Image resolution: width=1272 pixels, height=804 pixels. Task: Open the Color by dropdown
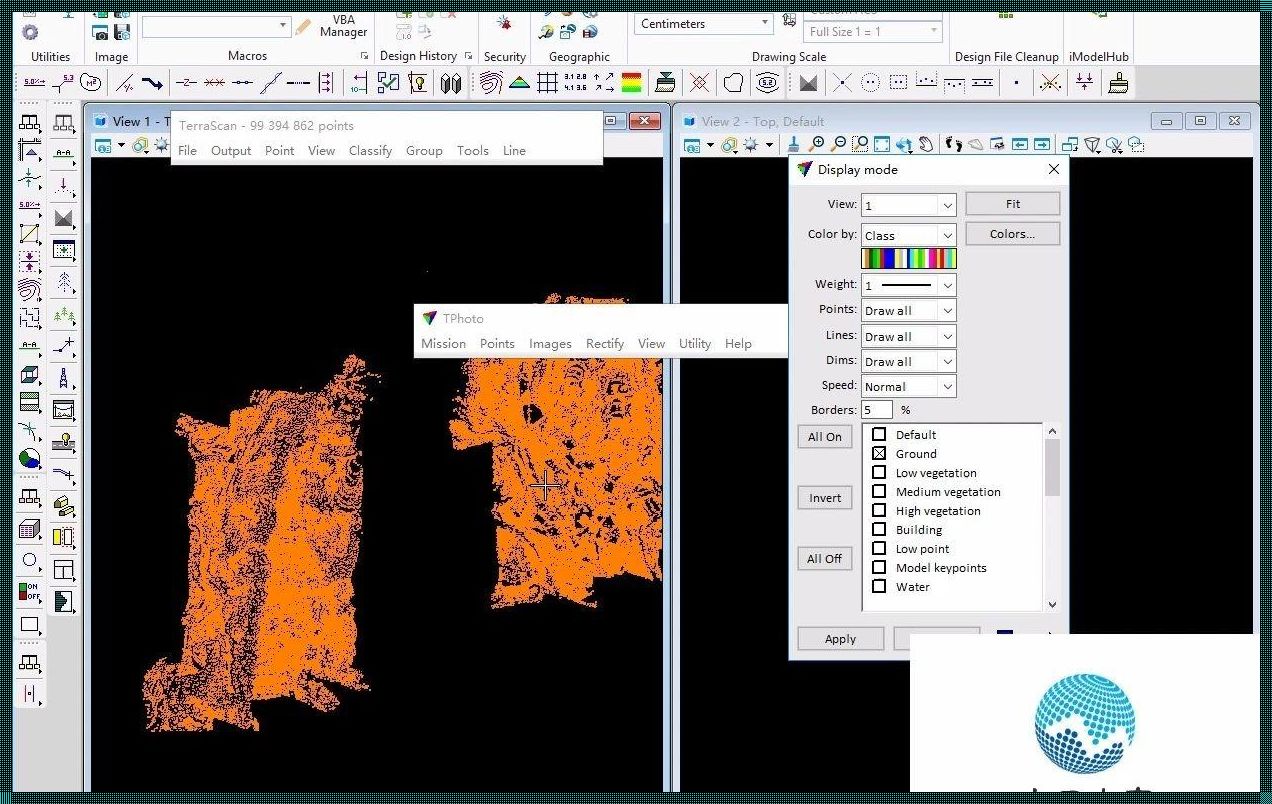[x=908, y=235]
